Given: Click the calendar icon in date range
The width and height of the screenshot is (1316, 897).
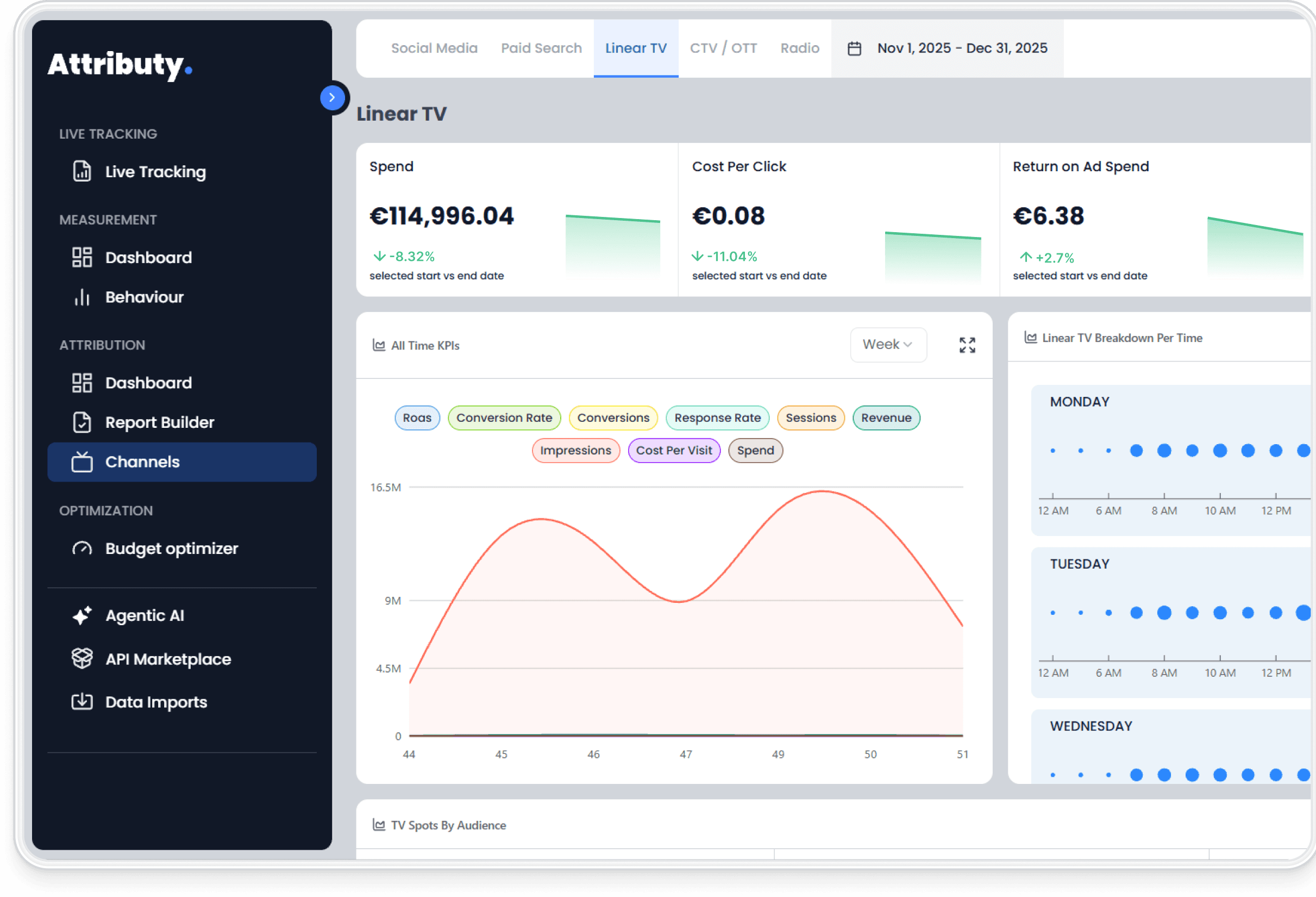Looking at the screenshot, I should tap(854, 49).
